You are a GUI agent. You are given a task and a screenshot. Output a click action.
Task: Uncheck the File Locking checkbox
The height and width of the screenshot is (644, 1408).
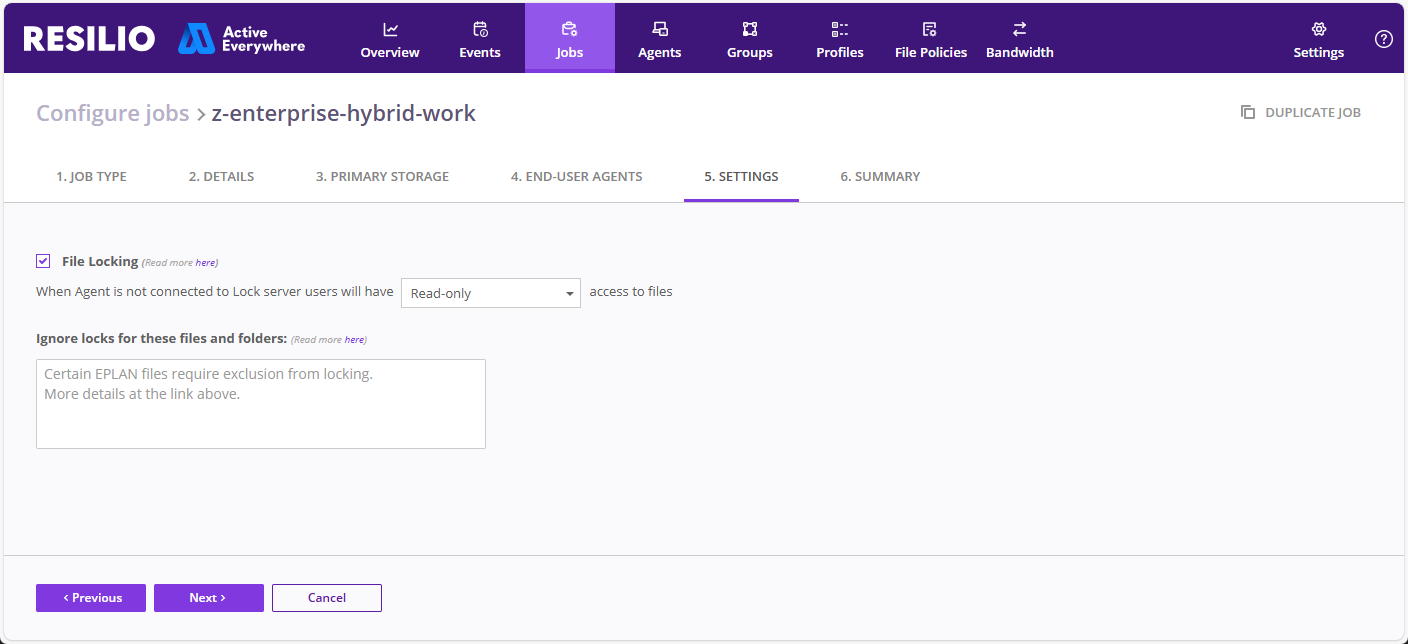click(x=43, y=261)
